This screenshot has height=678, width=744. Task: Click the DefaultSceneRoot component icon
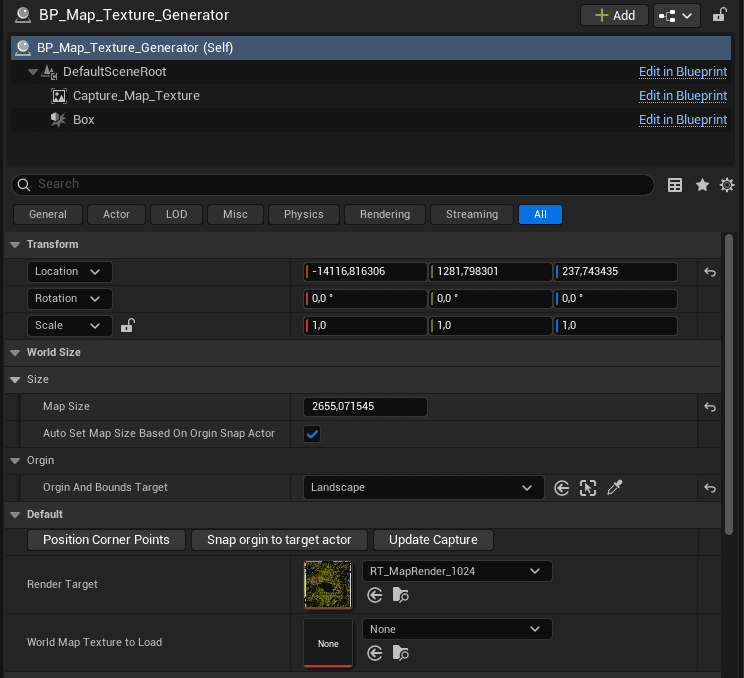click(49, 72)
